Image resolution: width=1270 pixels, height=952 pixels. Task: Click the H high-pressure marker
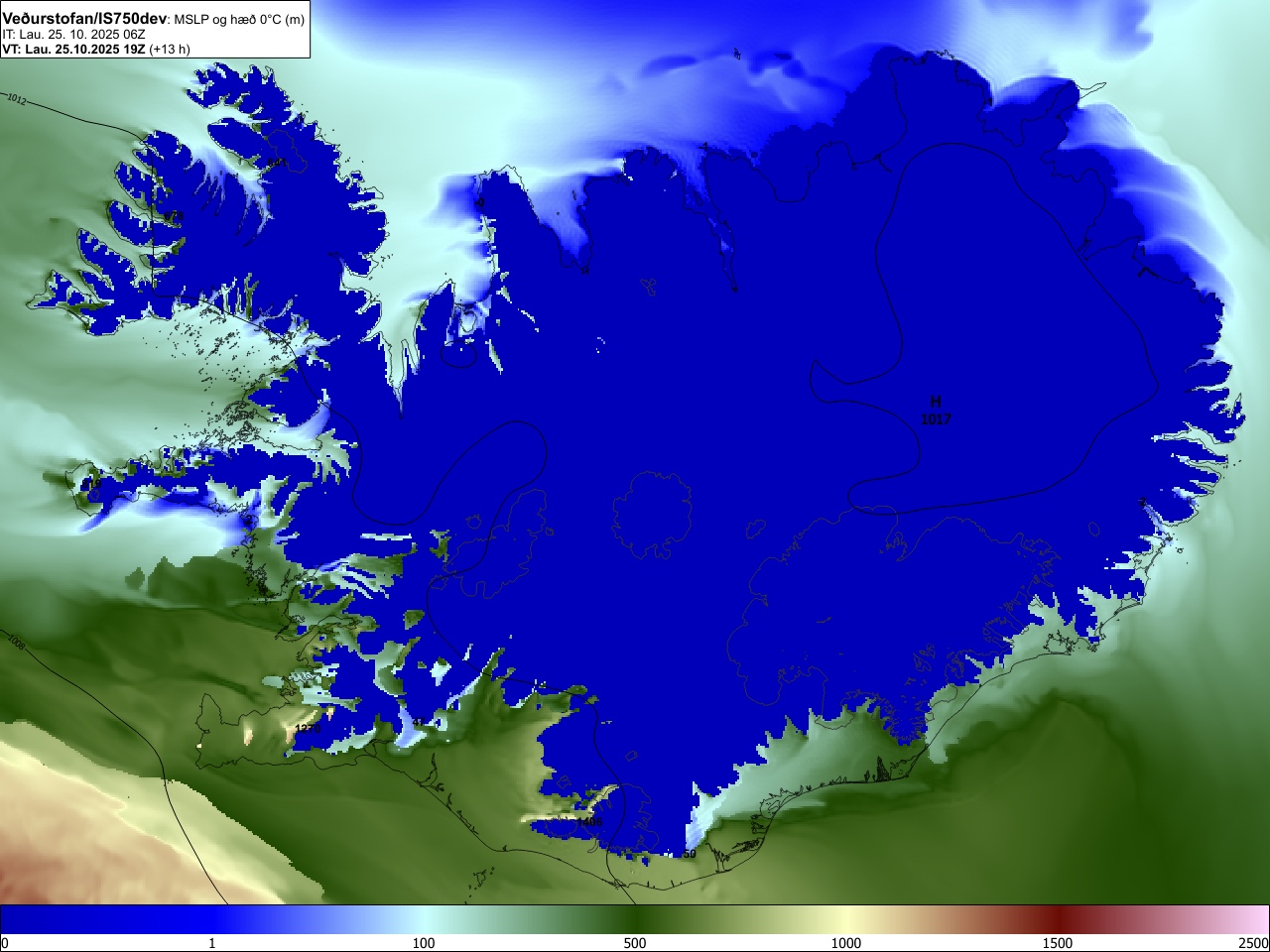[x=935, y=402]
